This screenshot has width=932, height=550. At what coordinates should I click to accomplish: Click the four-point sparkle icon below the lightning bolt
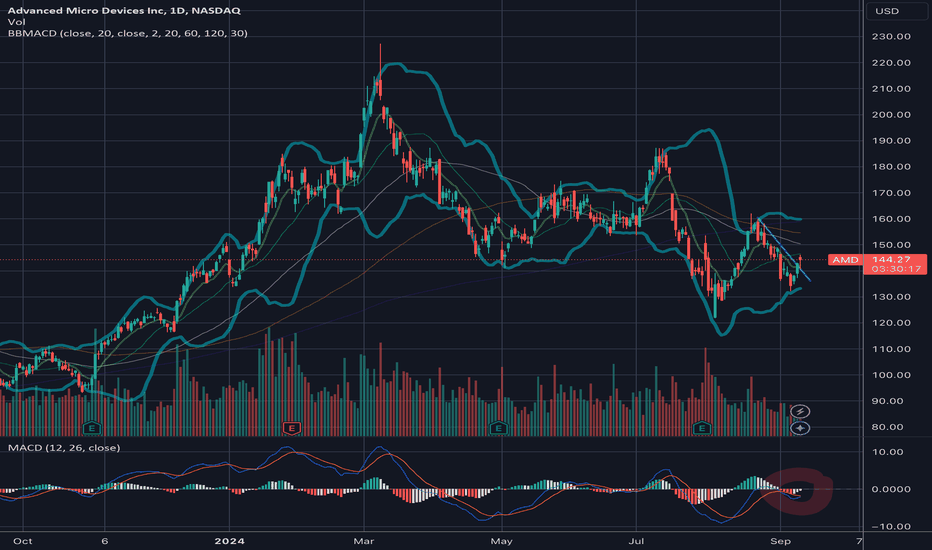point(800,428)
